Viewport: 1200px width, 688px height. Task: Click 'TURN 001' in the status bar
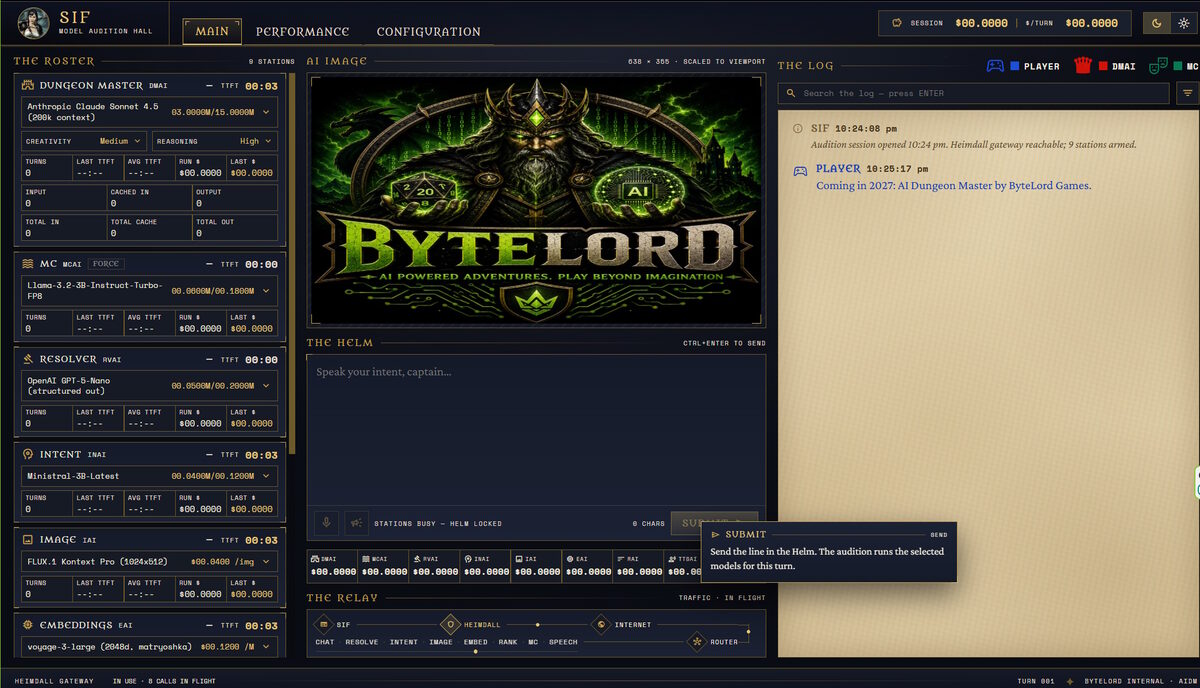pos(1036,681)
